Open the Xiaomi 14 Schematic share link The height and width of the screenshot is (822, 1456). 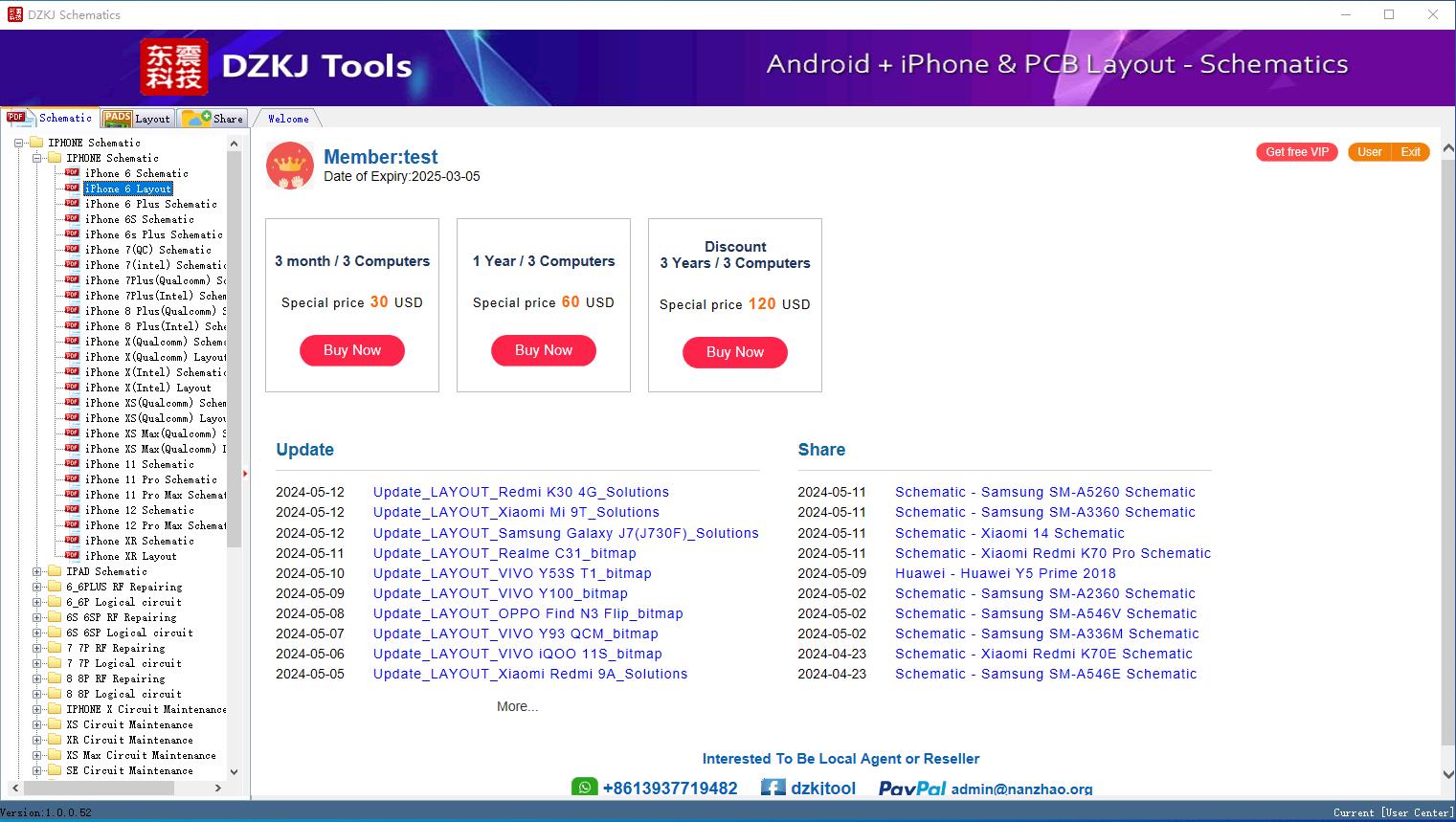coord(1010,533)
